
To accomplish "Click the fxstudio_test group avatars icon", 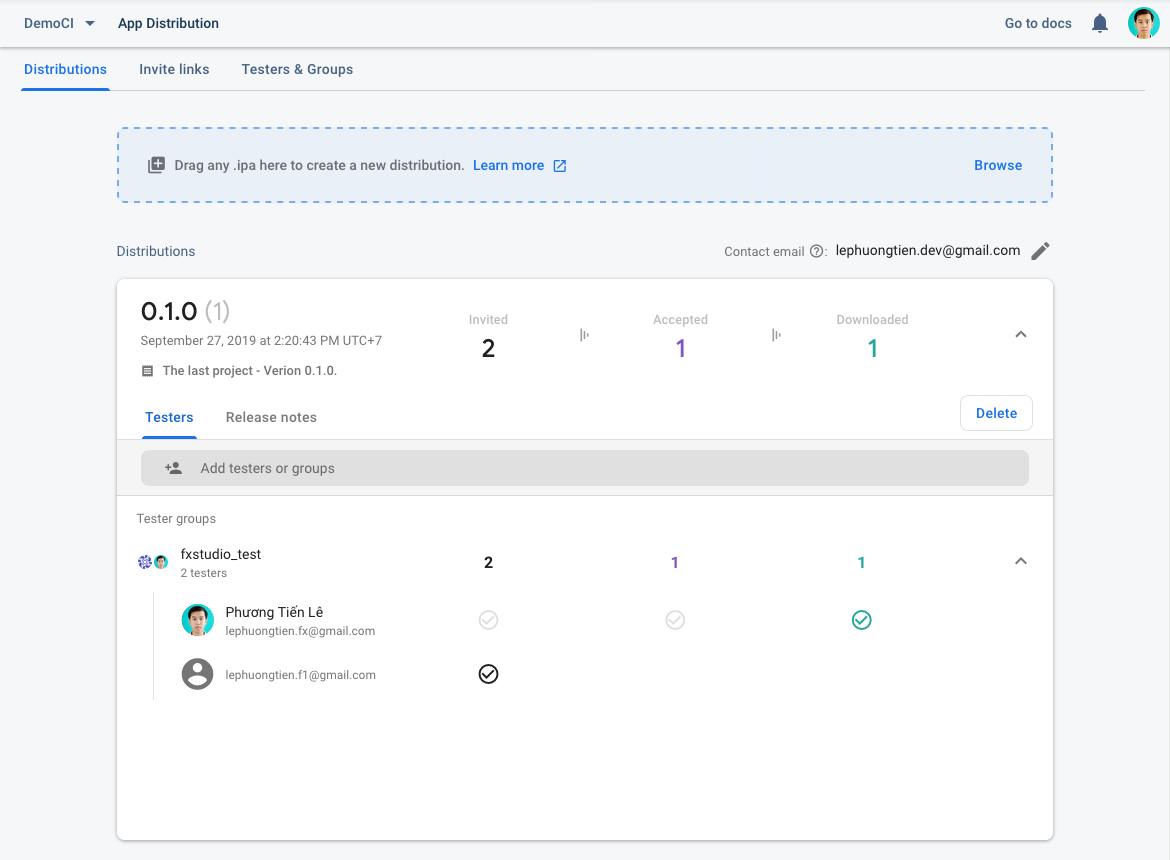I will [x=153, y=562].
